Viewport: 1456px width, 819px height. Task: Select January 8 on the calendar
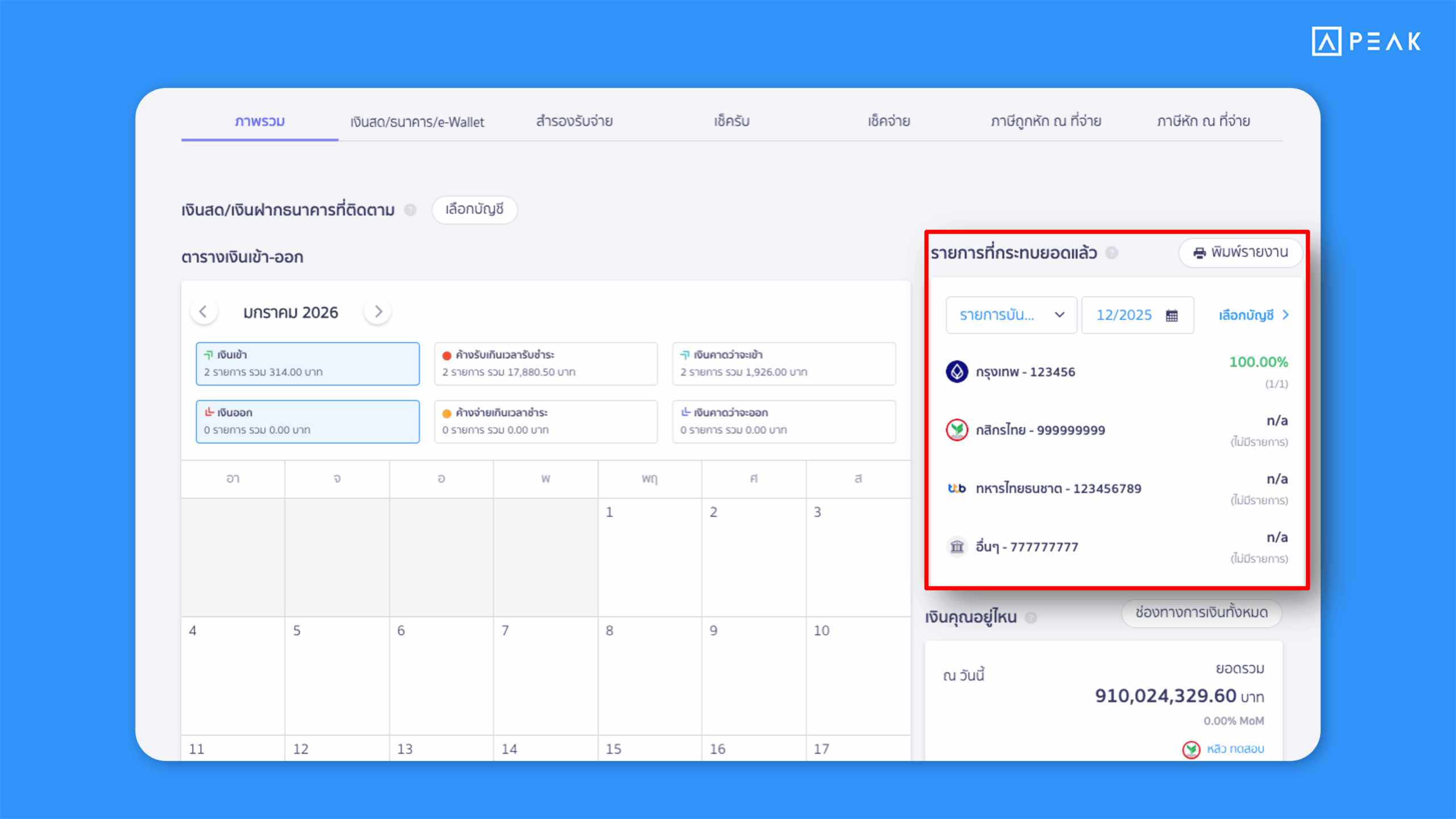[650, 675]
